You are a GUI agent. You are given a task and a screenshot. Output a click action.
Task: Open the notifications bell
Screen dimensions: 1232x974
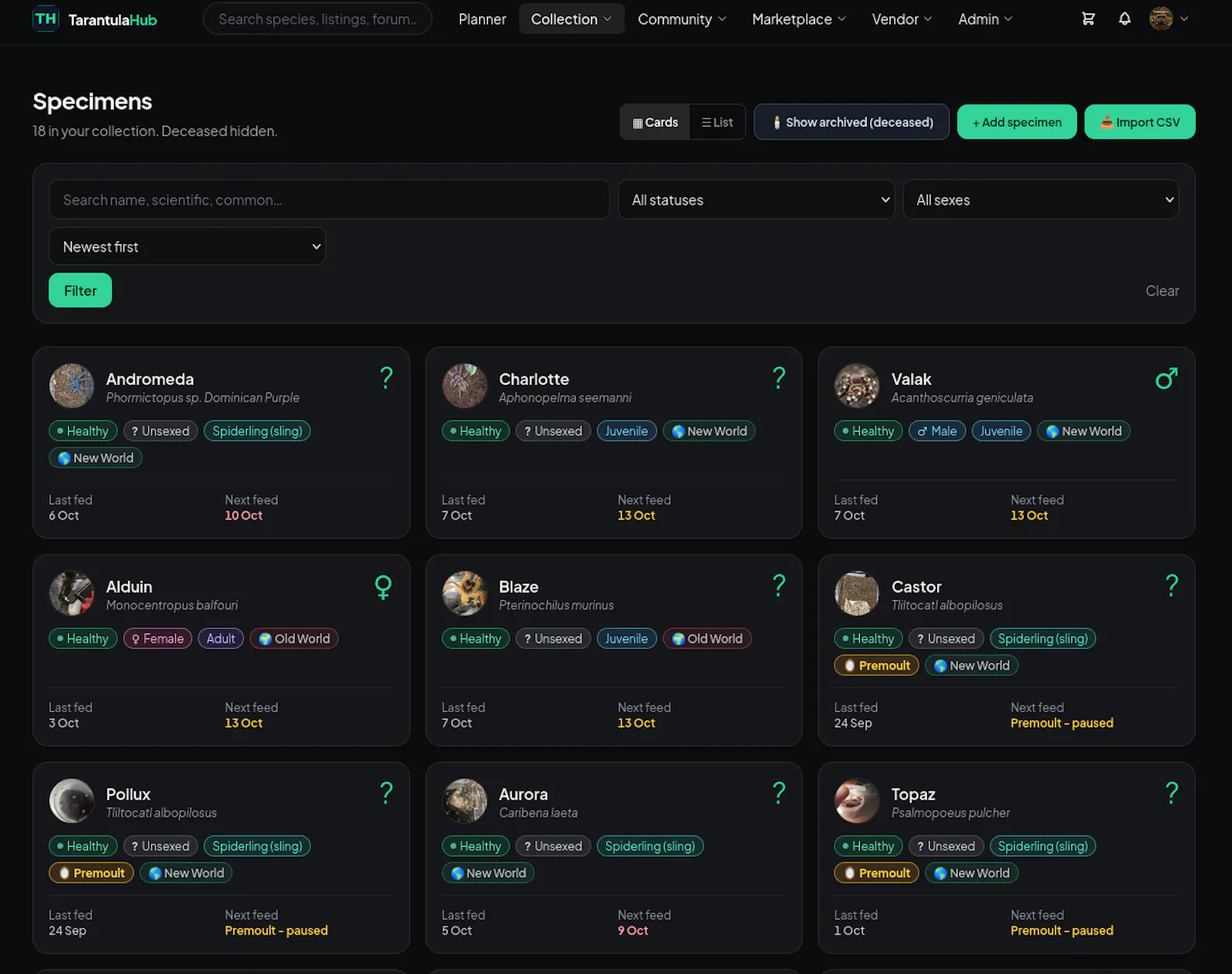1124,18
